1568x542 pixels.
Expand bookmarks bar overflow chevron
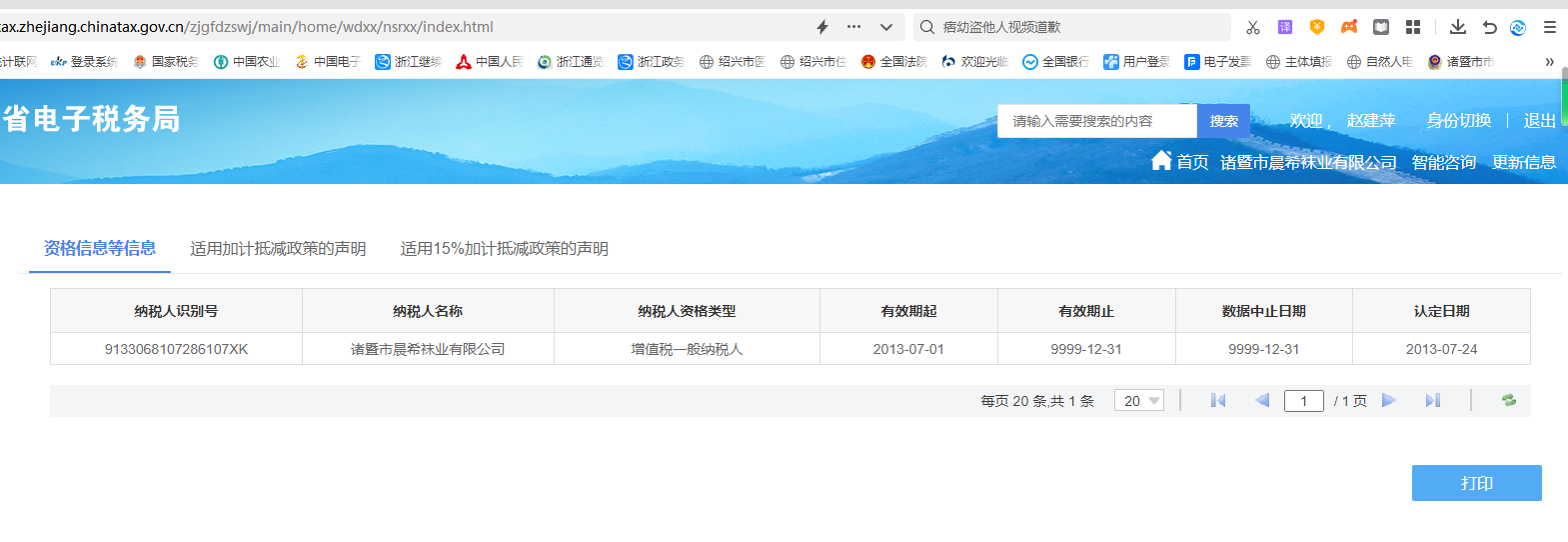pos(1549,62)
